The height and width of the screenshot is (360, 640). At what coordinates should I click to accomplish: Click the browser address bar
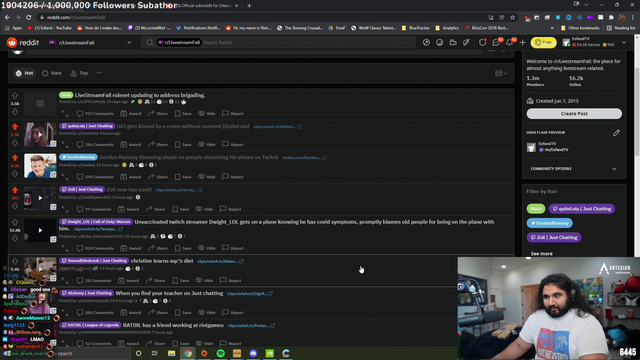(x=261, y=17)
